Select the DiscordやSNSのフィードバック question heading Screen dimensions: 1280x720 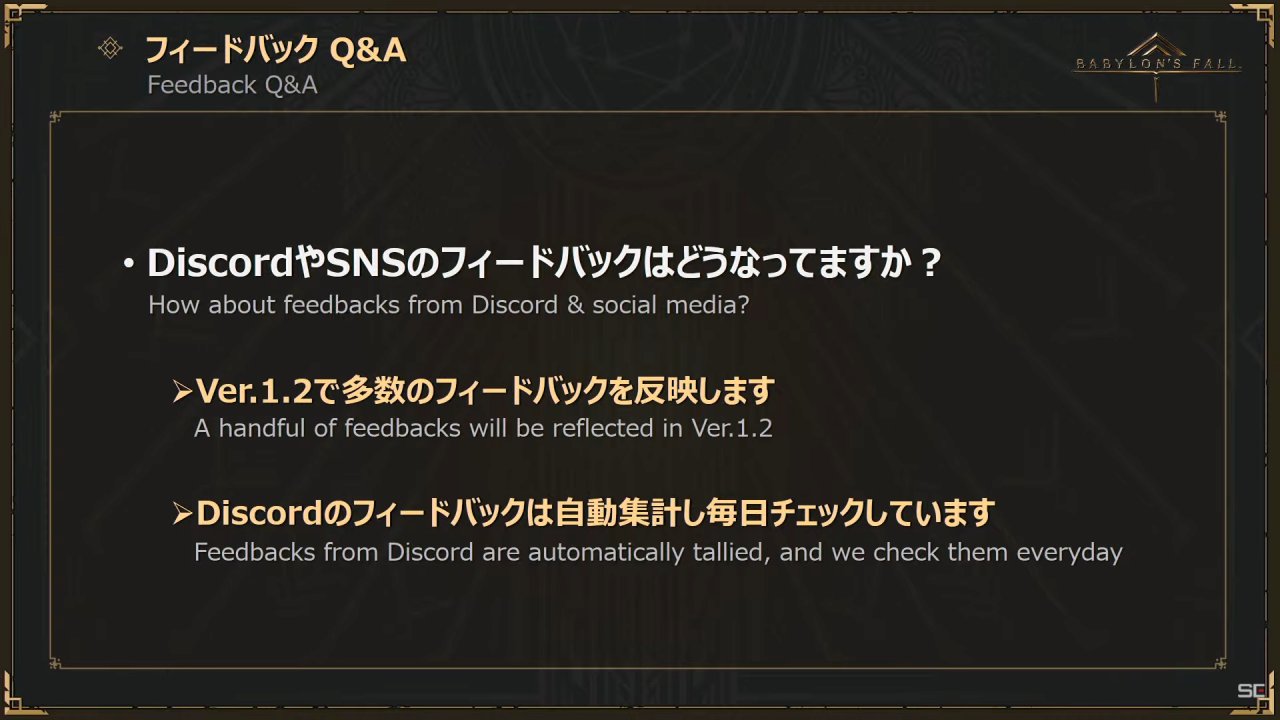coord(544,264)
